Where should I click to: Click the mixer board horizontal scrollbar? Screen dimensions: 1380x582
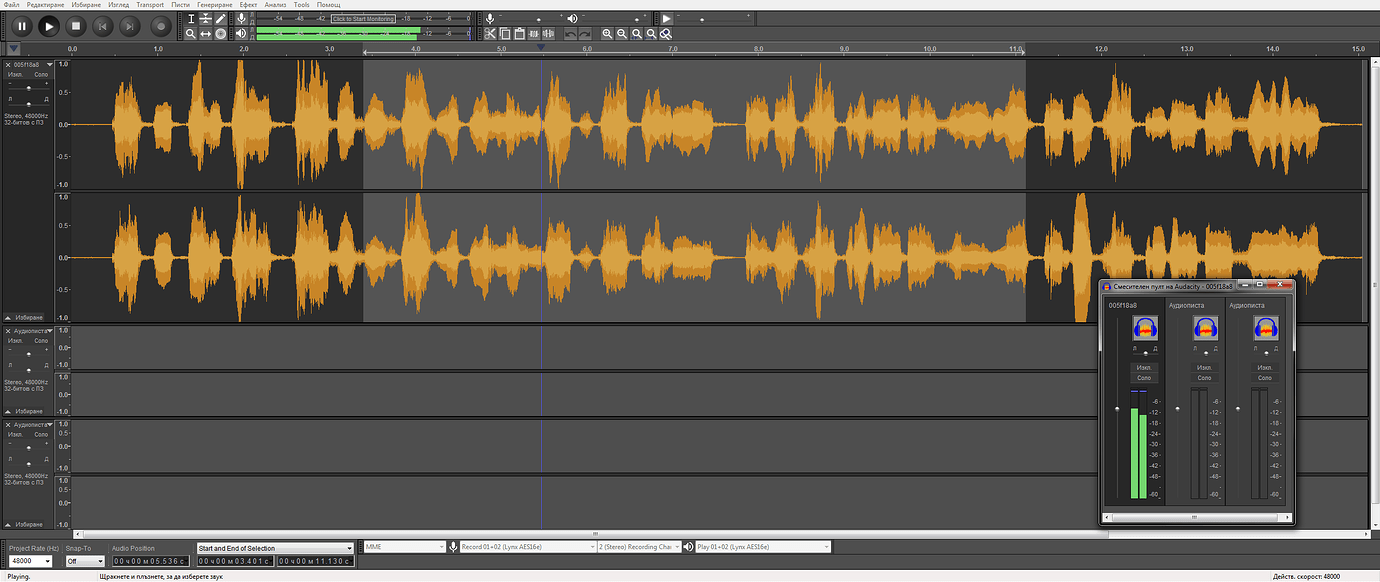(1196, 515)
